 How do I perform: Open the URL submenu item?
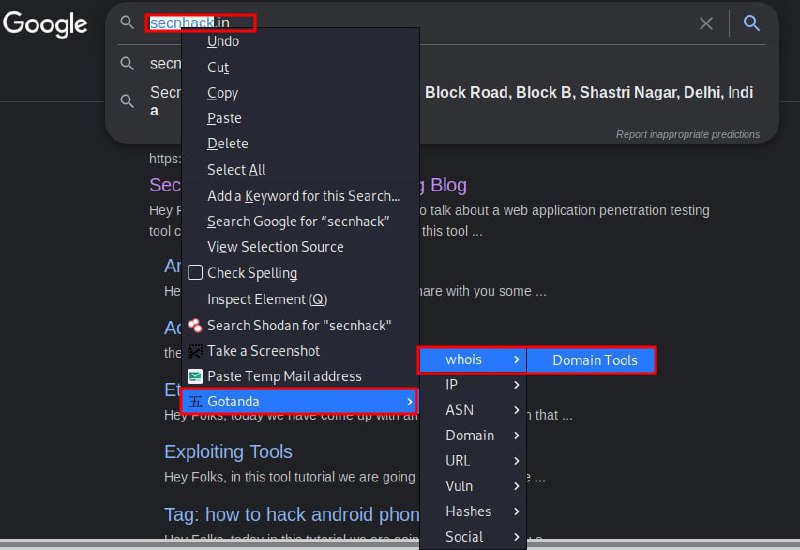(472, 461)
